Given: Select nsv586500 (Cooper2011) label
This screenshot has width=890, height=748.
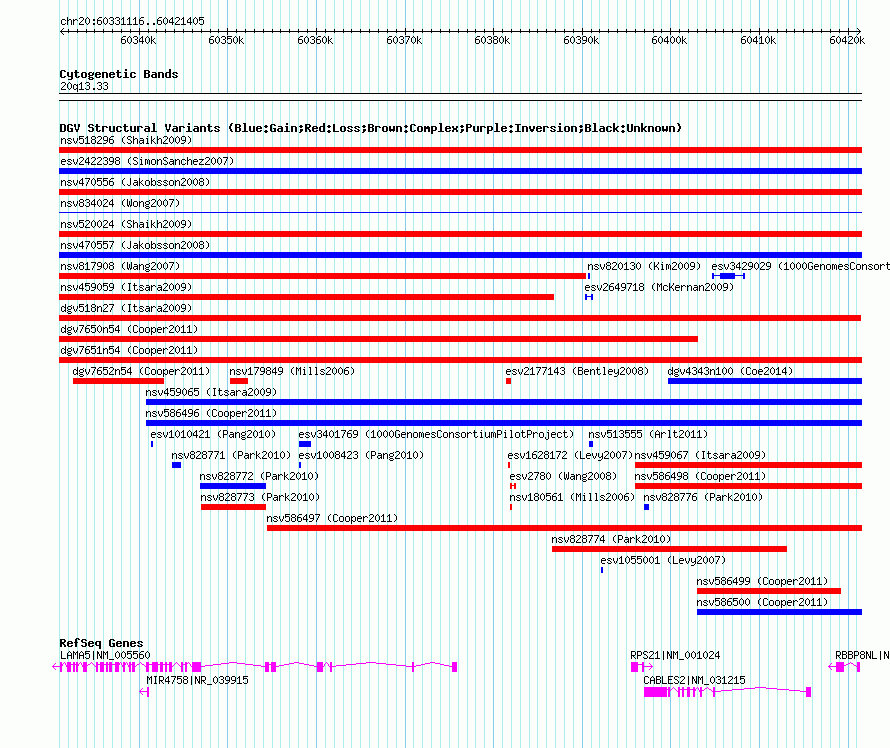Looking at the screenshot, I should coord(762,602).
